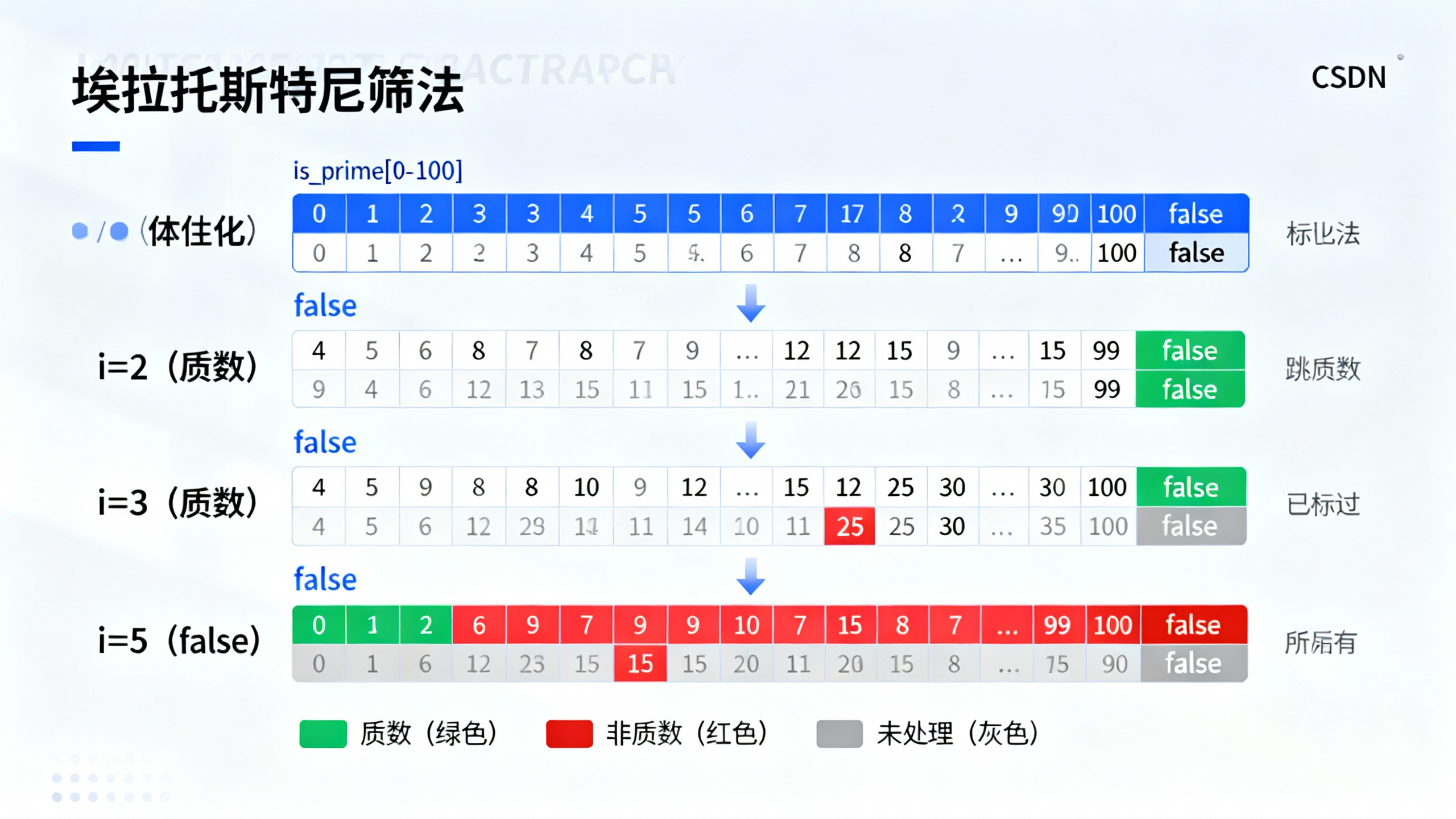
Task: Select the green 质数 legend swatch
Action: coord(324,734)
